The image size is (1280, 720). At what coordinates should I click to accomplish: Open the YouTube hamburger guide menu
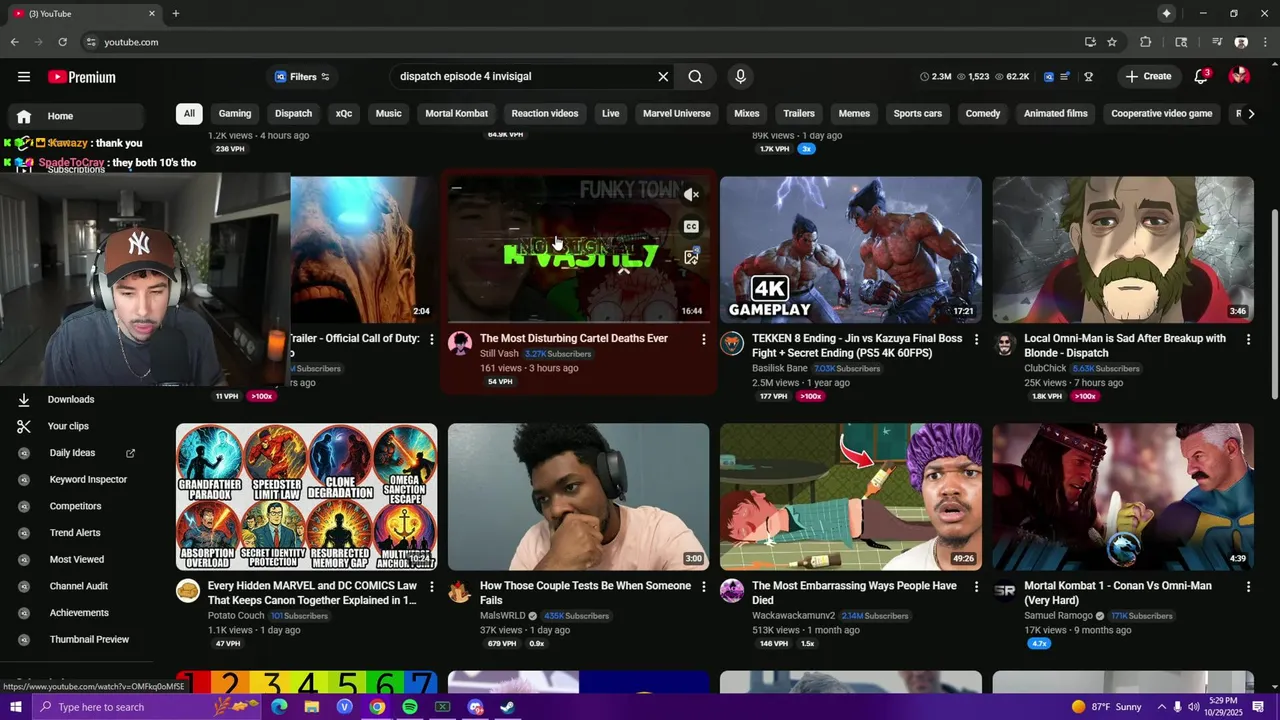coord(24,77)
